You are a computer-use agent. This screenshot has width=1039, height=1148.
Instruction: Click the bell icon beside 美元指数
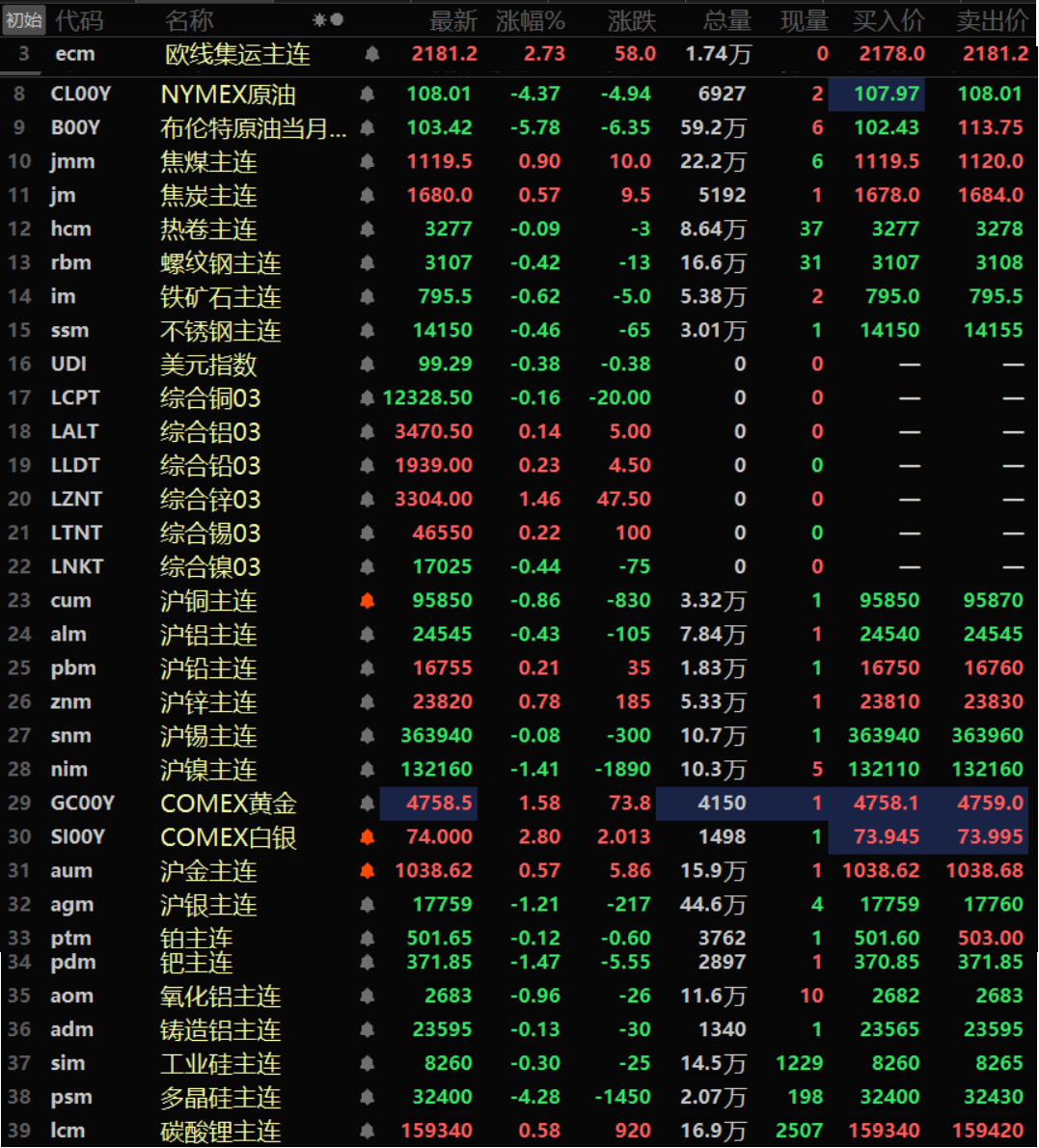367,364
